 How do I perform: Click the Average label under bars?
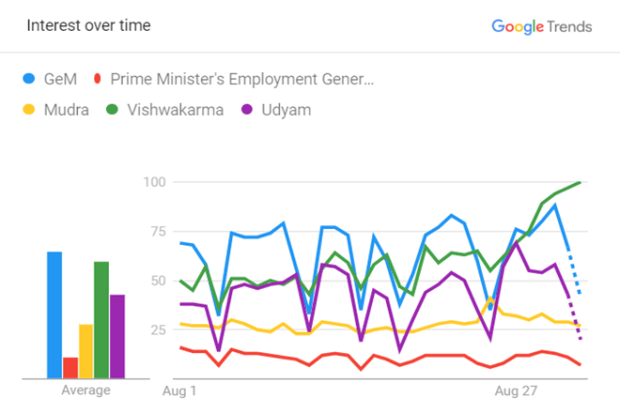click(86, 391)
